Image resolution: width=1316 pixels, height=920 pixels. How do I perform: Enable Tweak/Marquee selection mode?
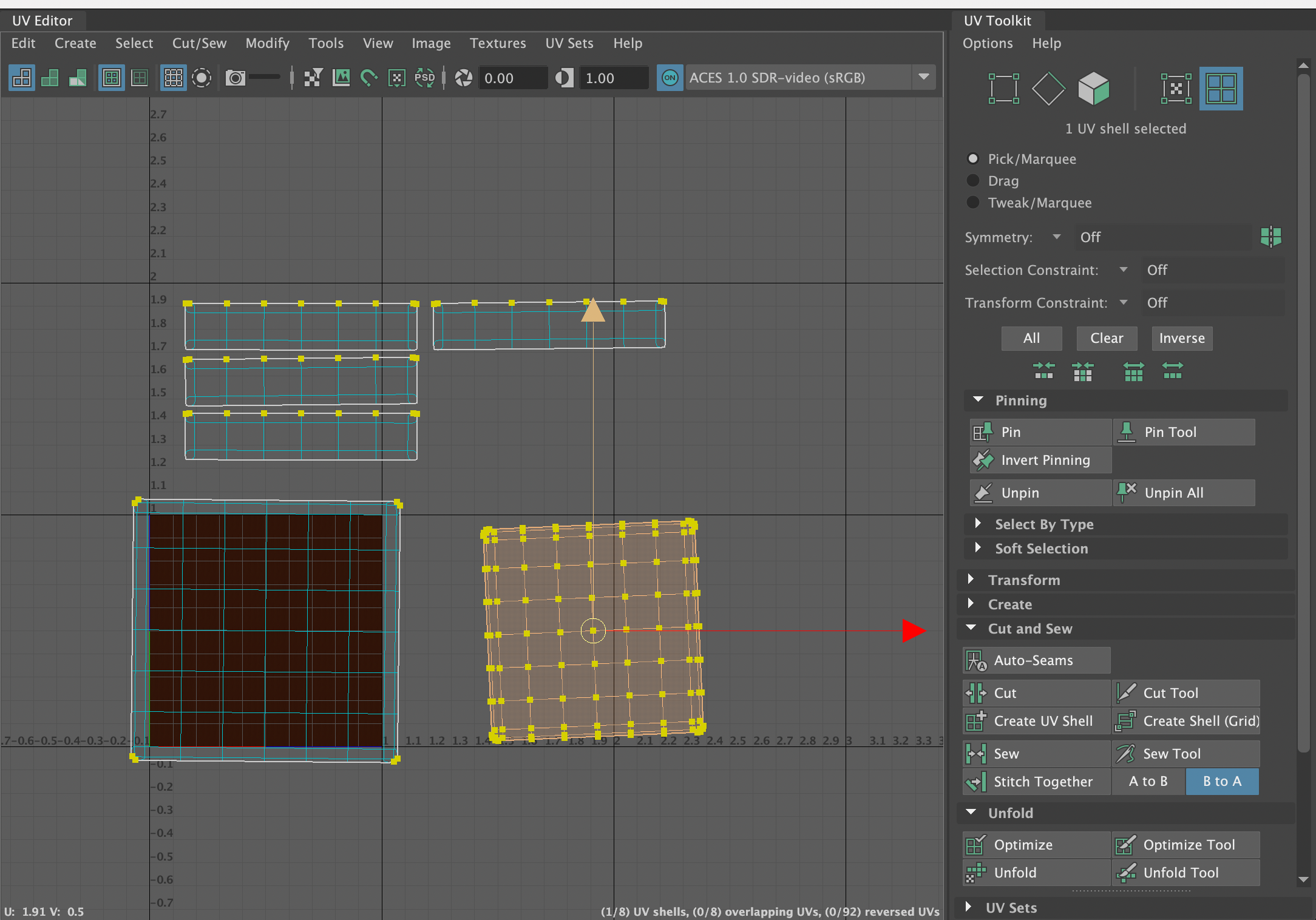[973, 203]
